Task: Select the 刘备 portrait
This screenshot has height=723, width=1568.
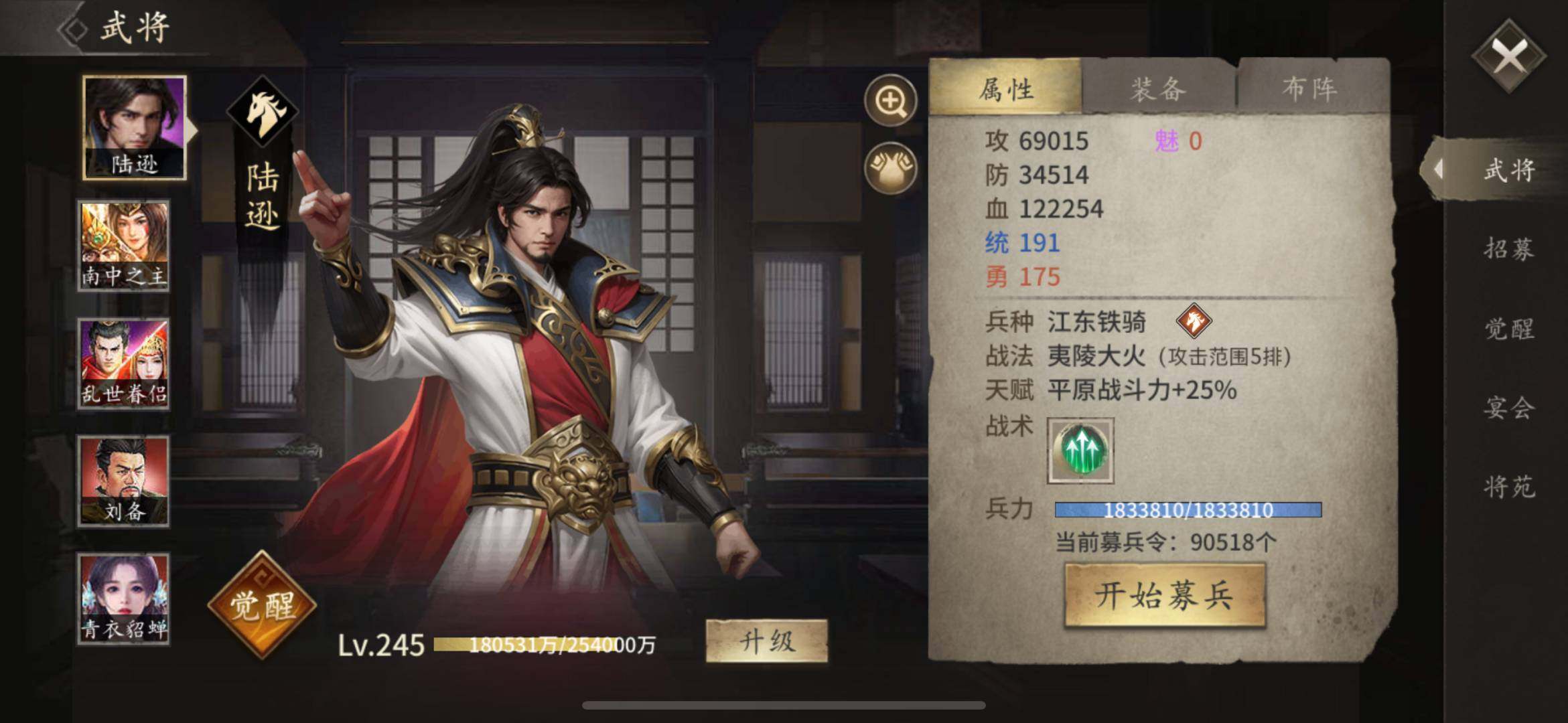Action: 124,481
